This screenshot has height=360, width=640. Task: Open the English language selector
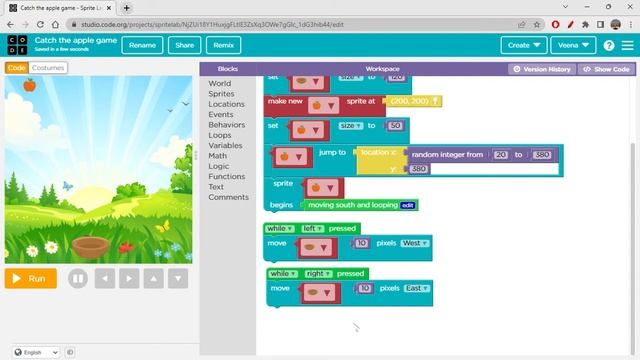pyautogui.click(x=36, y=352)
